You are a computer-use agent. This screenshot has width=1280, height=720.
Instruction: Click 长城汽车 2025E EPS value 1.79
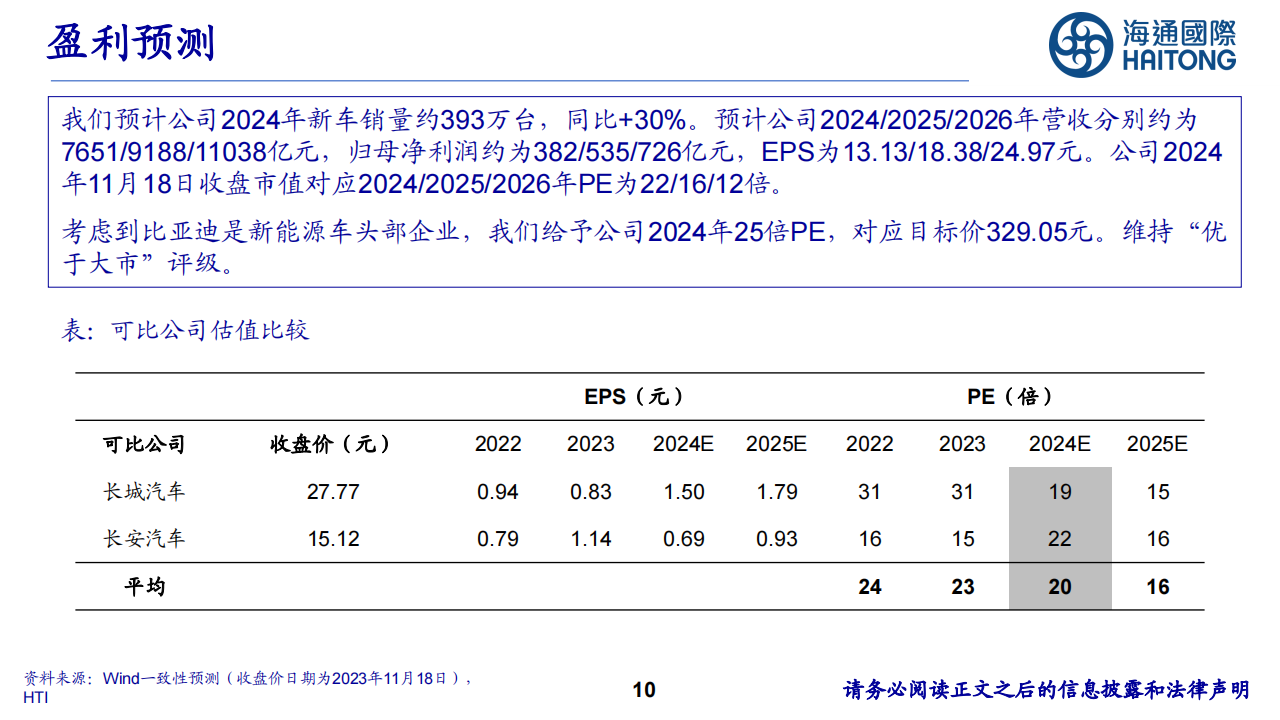pos(777,492)
